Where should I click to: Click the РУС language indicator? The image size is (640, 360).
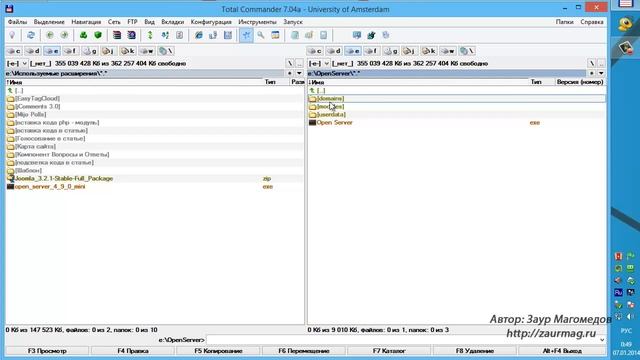click(x=626, y=330)
